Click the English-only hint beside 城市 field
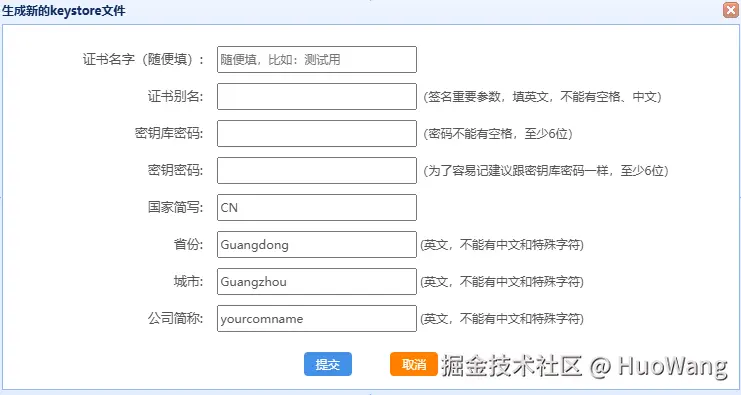The height and width of the screenshot is (395, 741). tap(502, 282)
